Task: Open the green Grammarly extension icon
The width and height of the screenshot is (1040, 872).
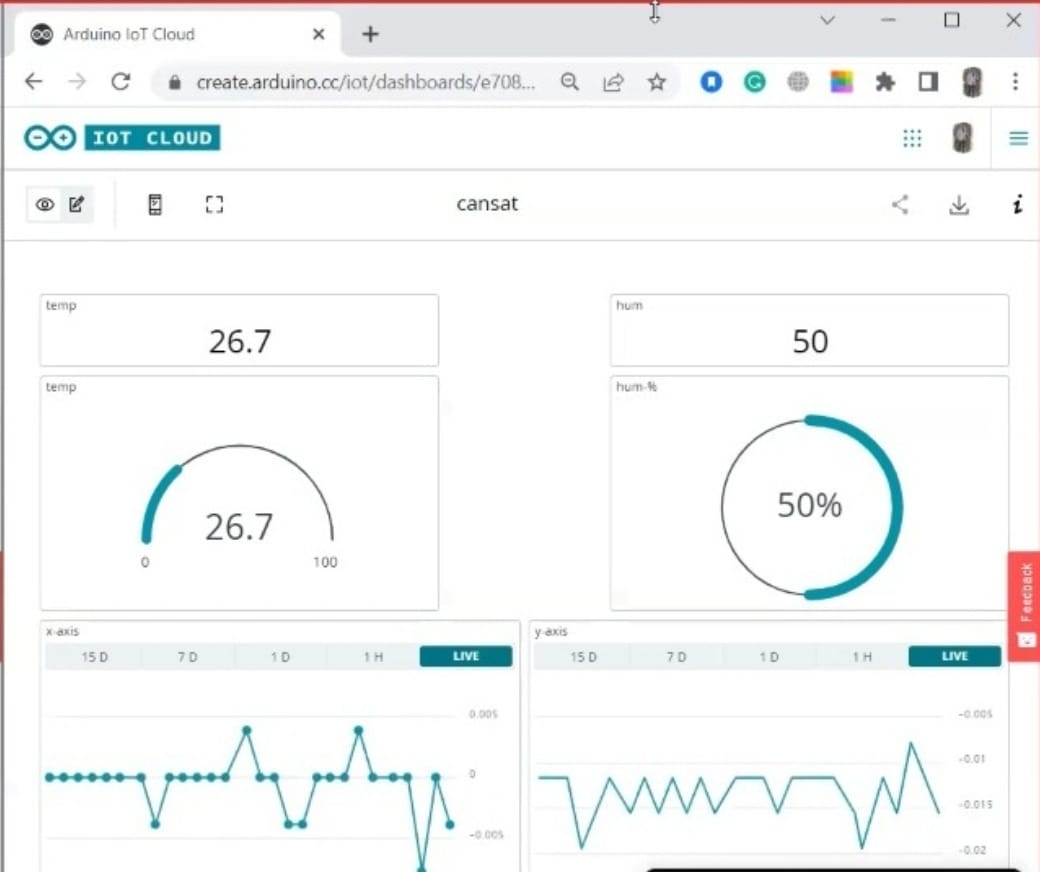Action: coord(754,82)
